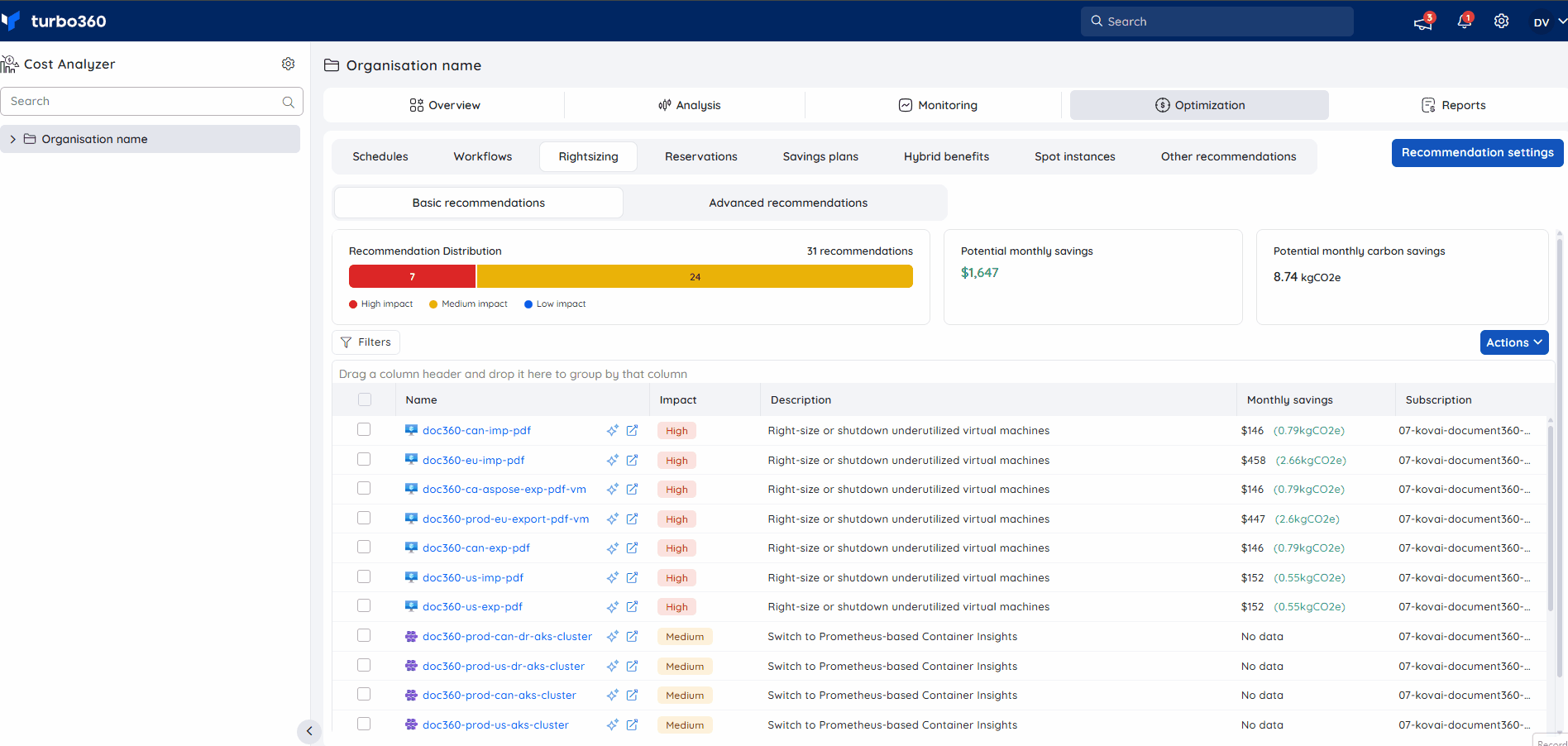
Task: Click sparkle icon for doc360-can-exp-pdf
Action: coord(612,548)
